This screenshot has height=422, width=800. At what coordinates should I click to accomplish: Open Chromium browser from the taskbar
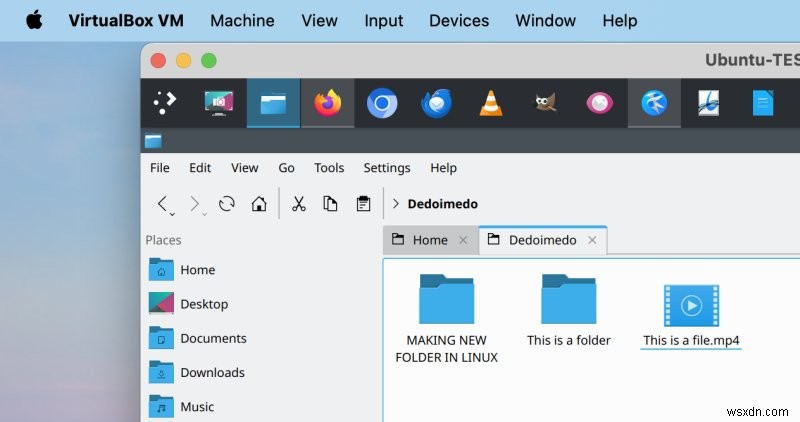coord(382,103)
